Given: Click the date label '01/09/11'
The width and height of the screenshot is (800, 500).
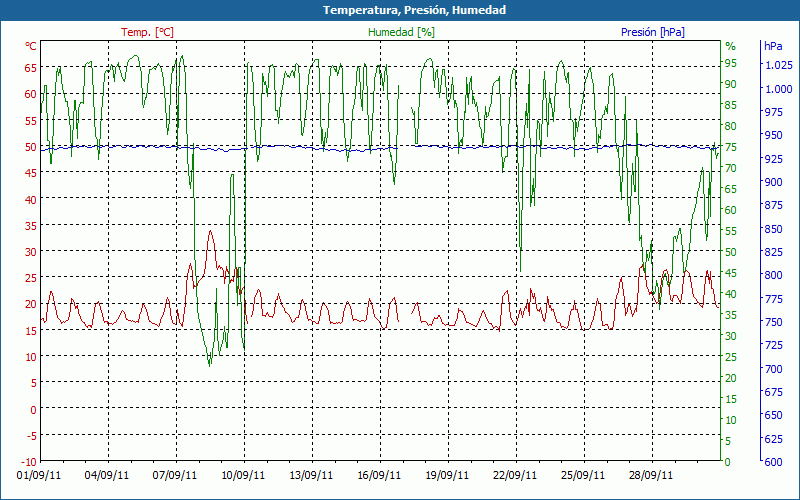Looking at the screenshot, I should pyautogui.click(x=39, y=475).
